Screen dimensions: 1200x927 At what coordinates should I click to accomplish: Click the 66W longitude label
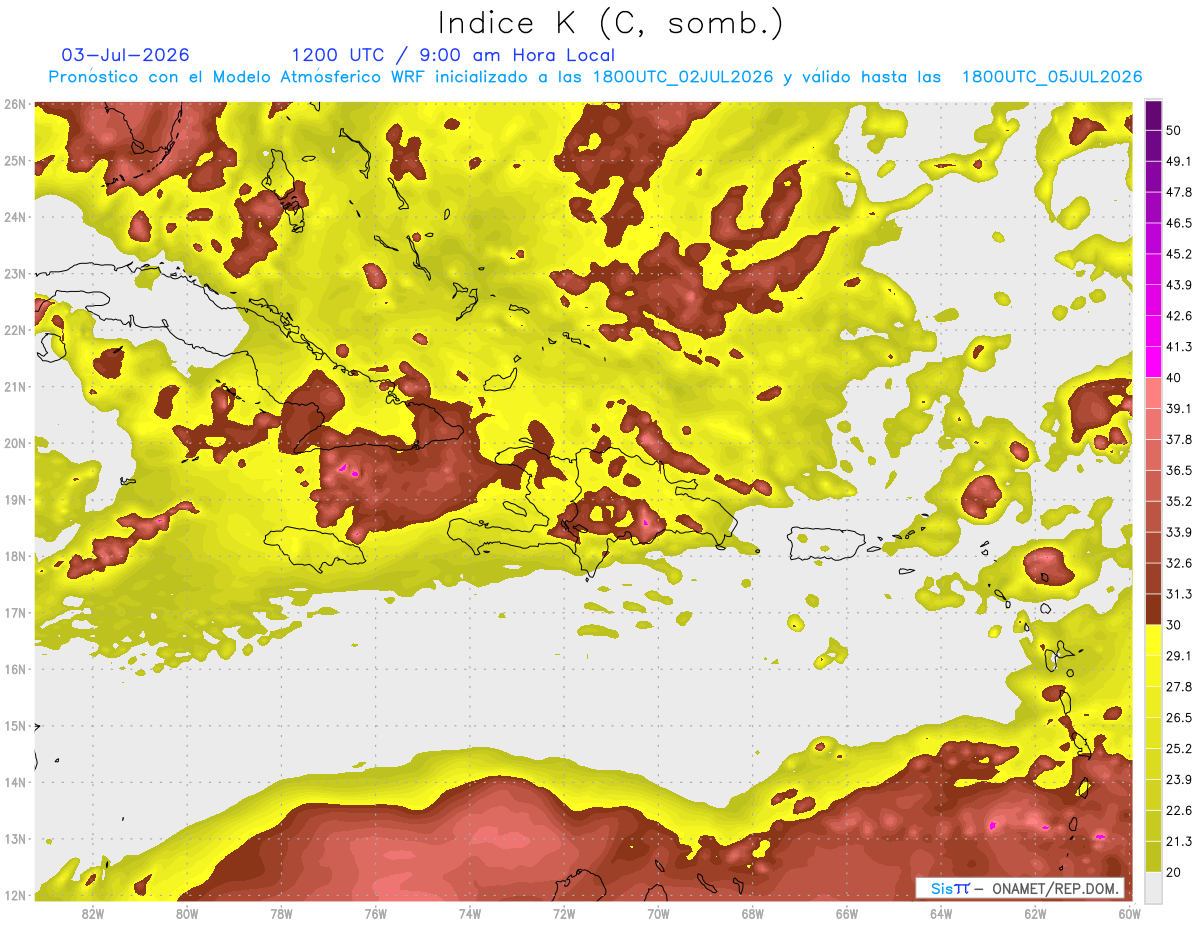[847, 914]
